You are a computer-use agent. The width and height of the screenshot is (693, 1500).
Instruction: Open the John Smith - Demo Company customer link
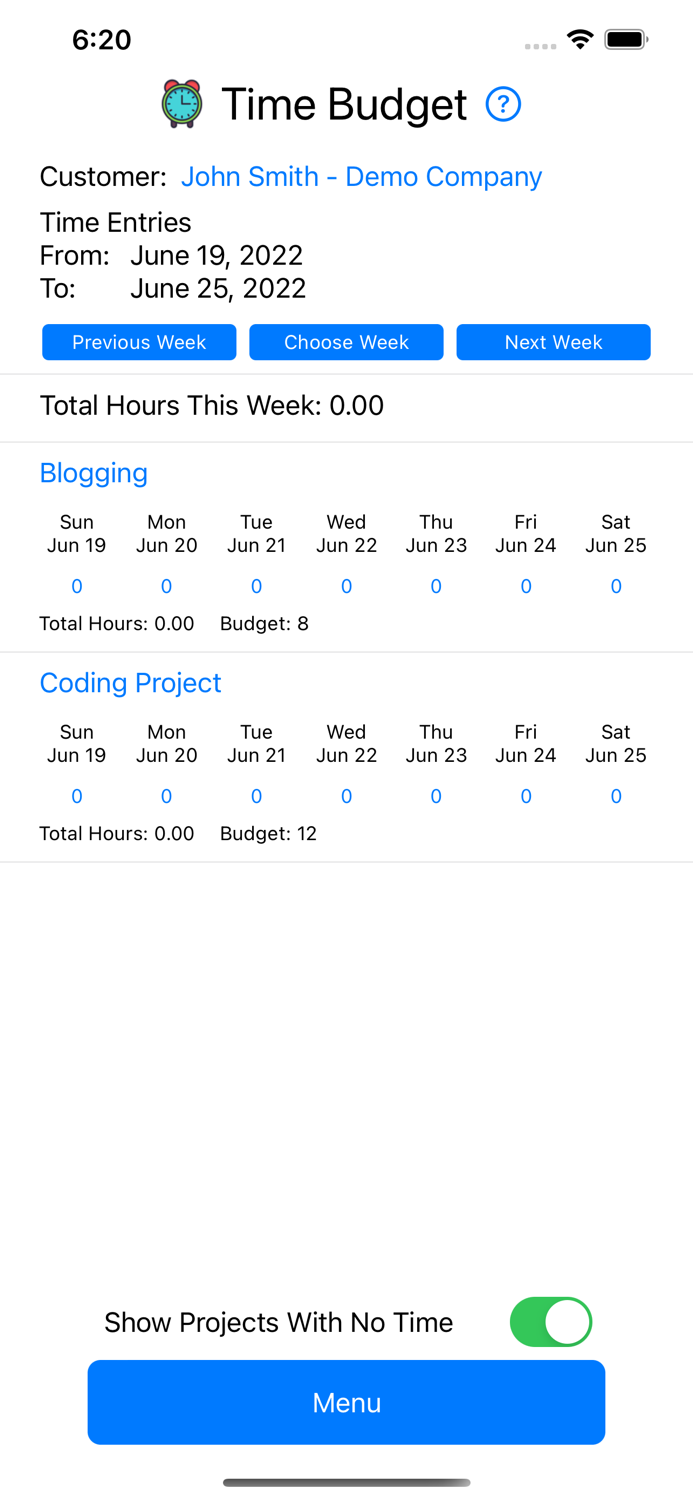pos(361,176)
